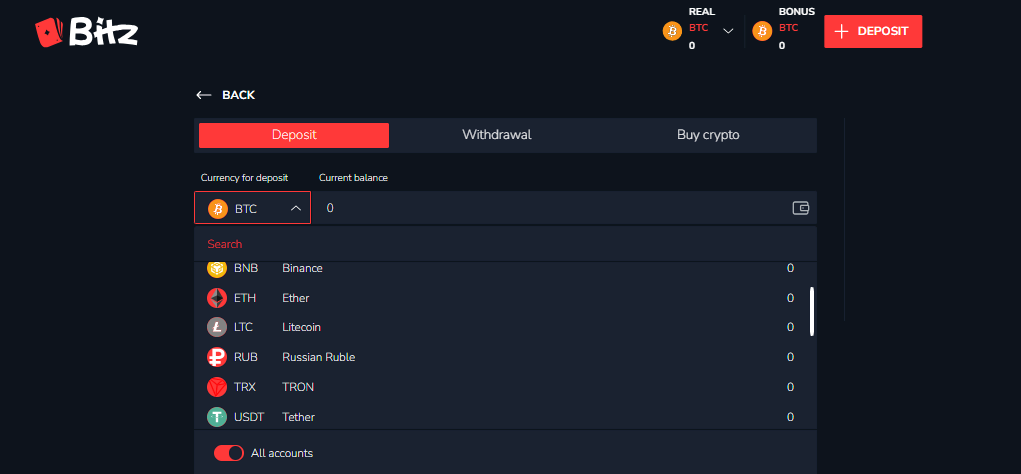Click the REAL balance Bitcoin icon
The width and height of the screenshot is (1021, 474).
coord(672,31)
